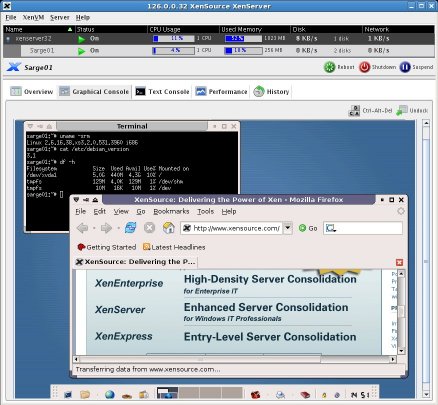The height and width of the screenshot is (405, 438).
Task: Open Firefox window menu triangle
Action: click(x=76, y=200)
